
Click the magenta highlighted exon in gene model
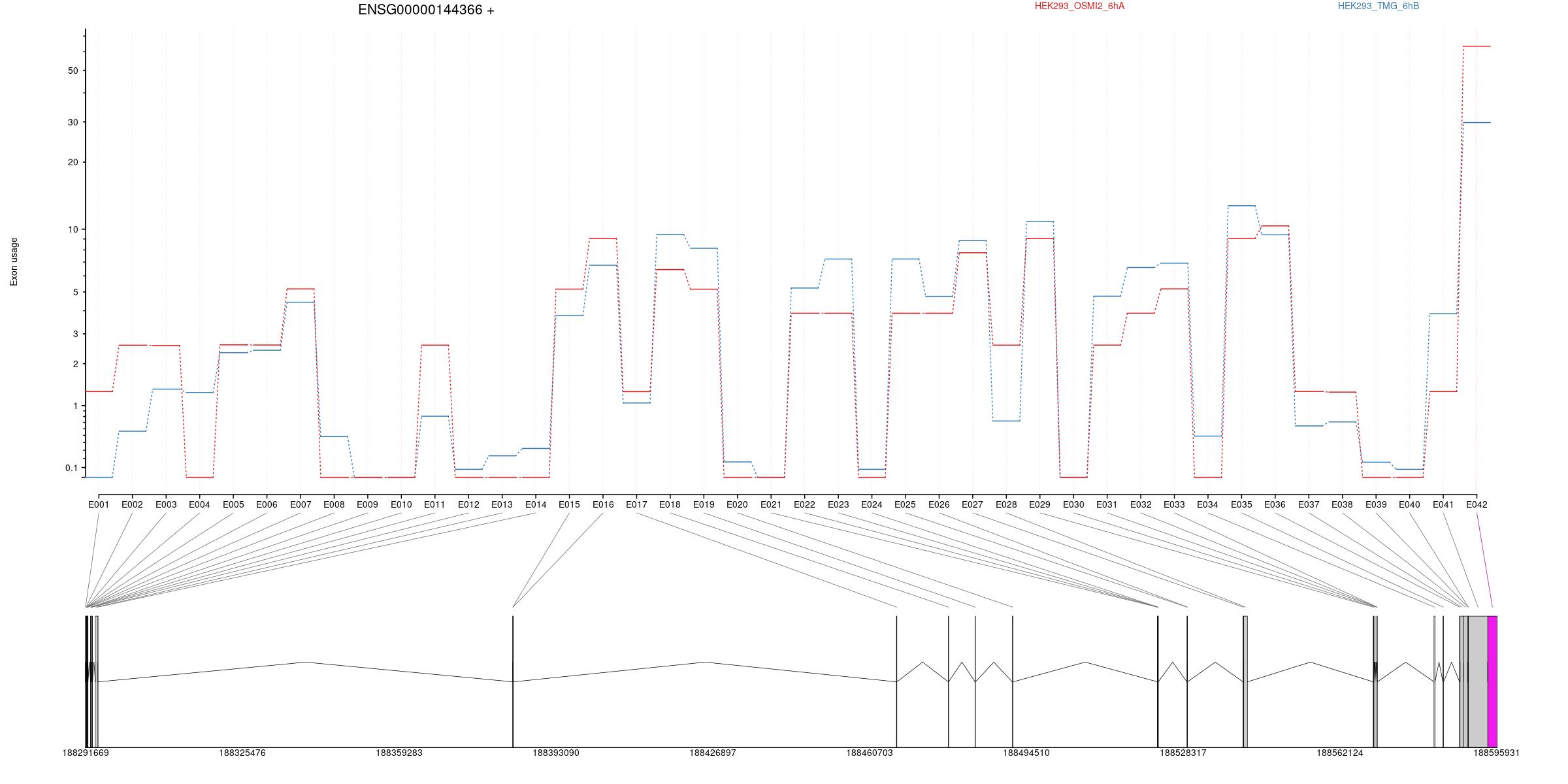coord(1492,681)
